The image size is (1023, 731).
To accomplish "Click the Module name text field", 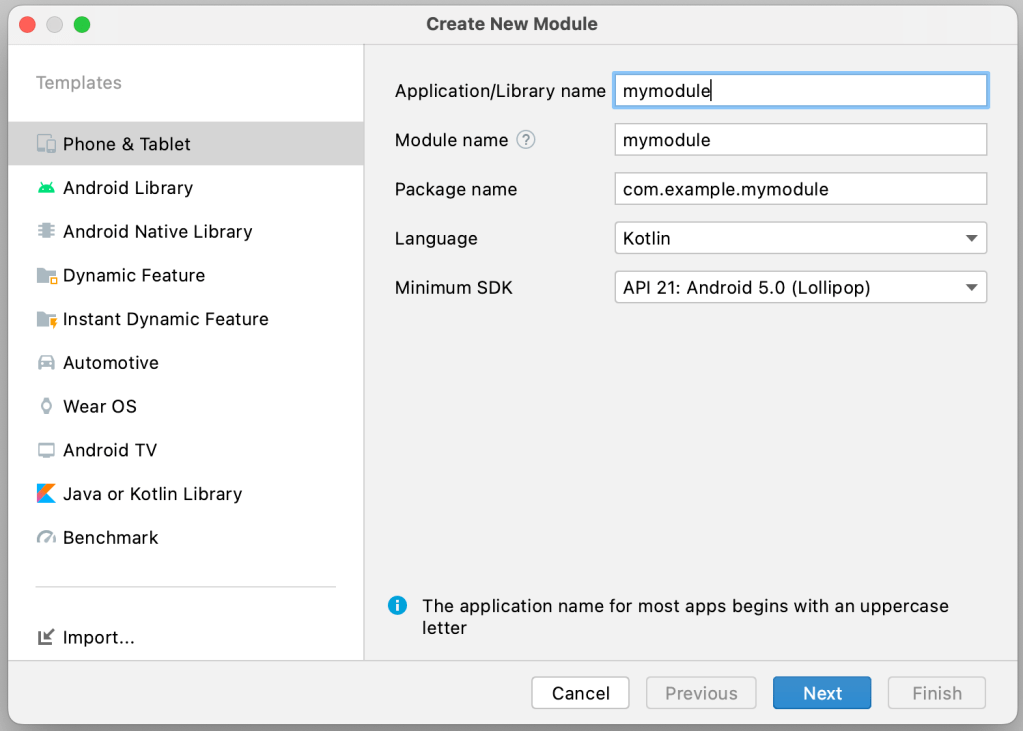I will click(x=800, y=140).
